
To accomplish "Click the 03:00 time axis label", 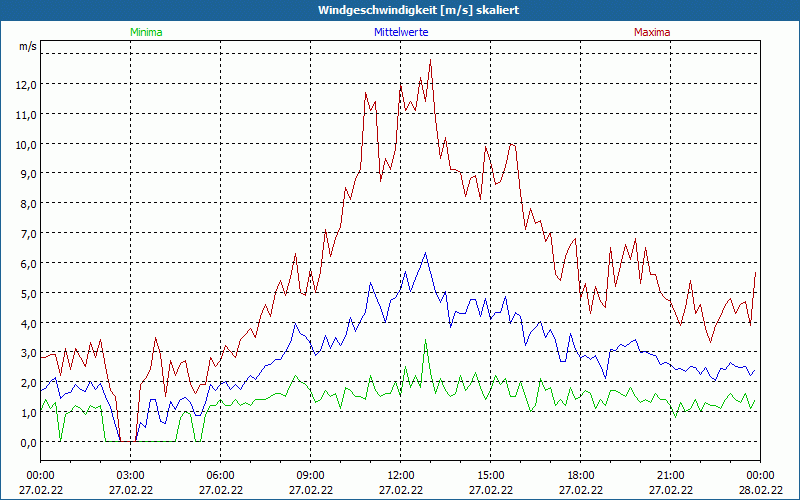I will [x=131, y=475].
